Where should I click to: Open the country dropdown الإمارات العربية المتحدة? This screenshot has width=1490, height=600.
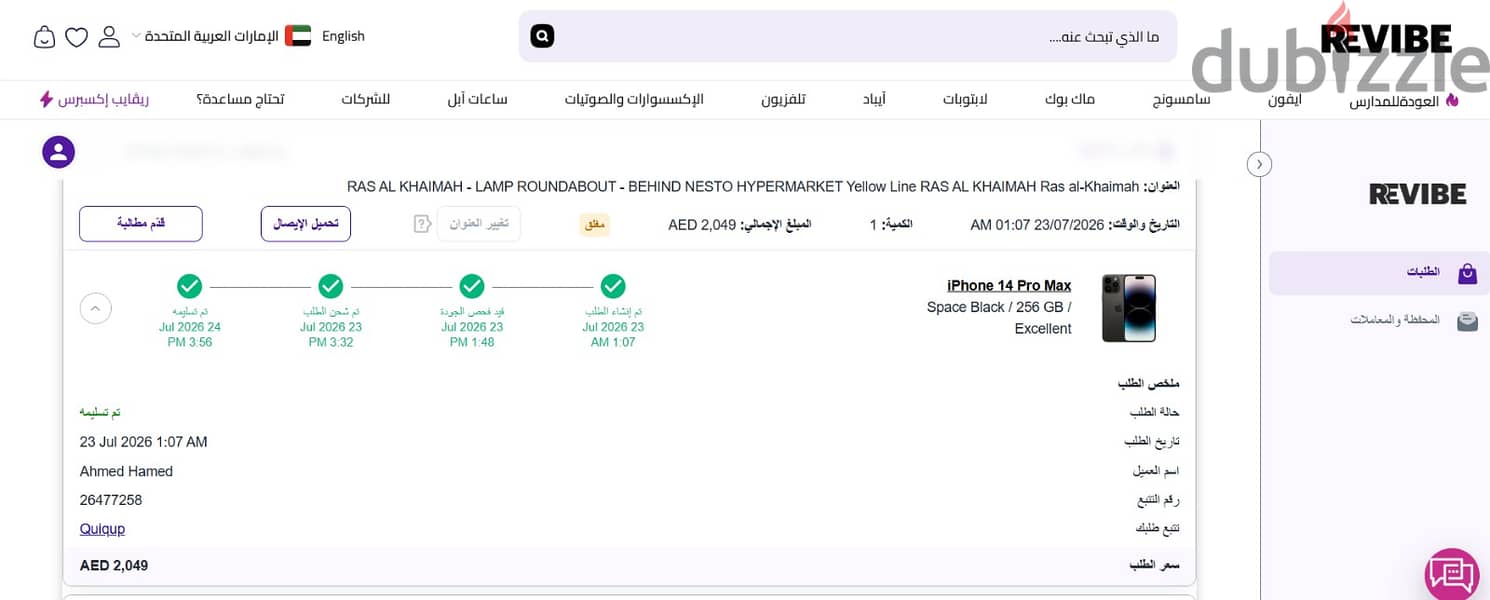tap(205, 36)
